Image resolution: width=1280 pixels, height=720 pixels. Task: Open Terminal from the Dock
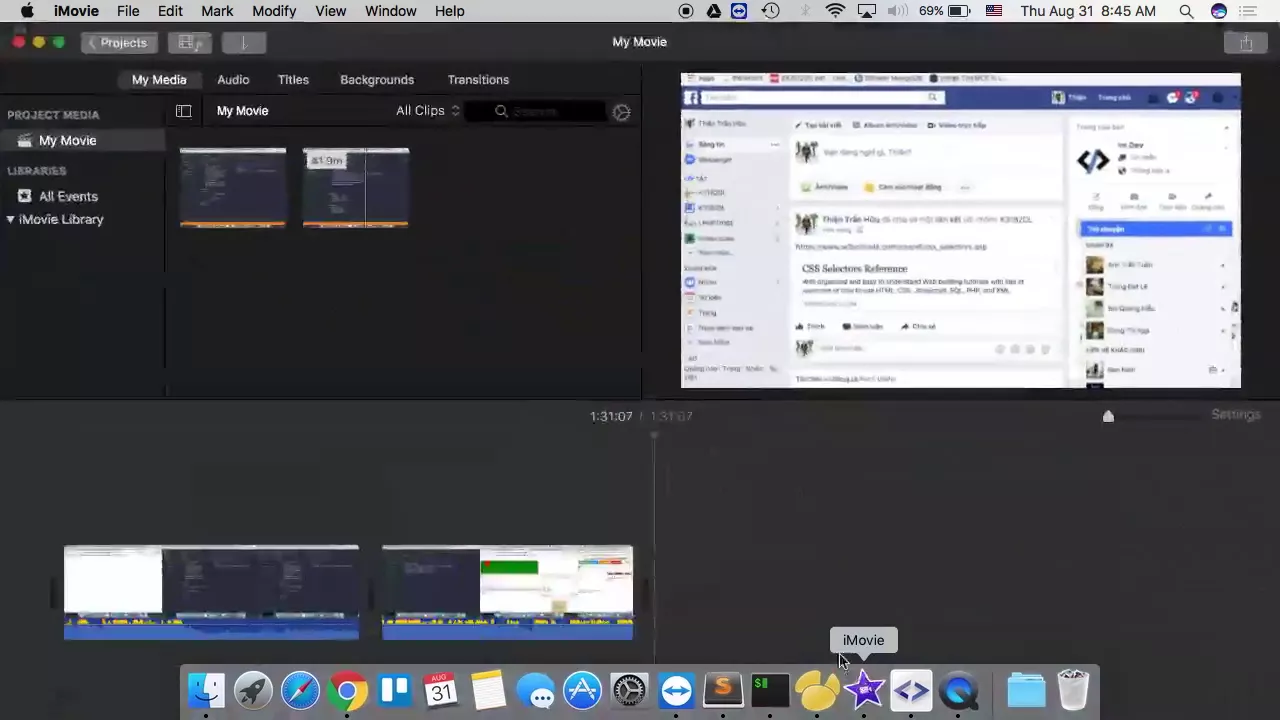(770, 690)
